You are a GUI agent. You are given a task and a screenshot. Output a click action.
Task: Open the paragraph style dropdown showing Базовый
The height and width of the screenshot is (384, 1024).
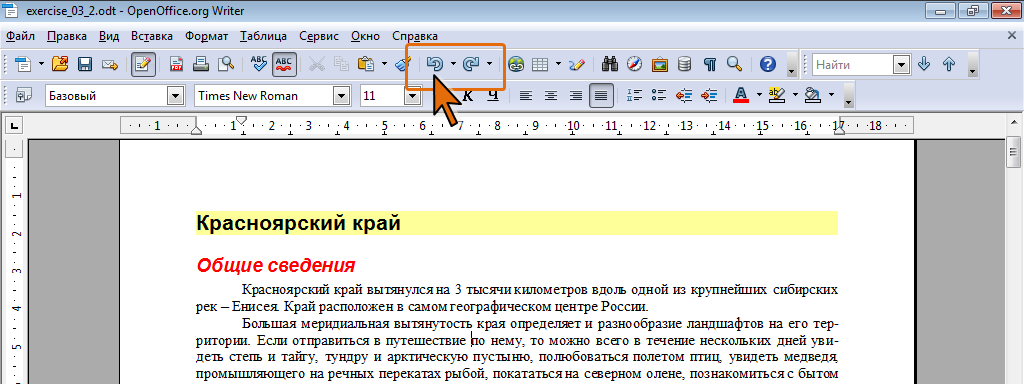click(175, 96)
